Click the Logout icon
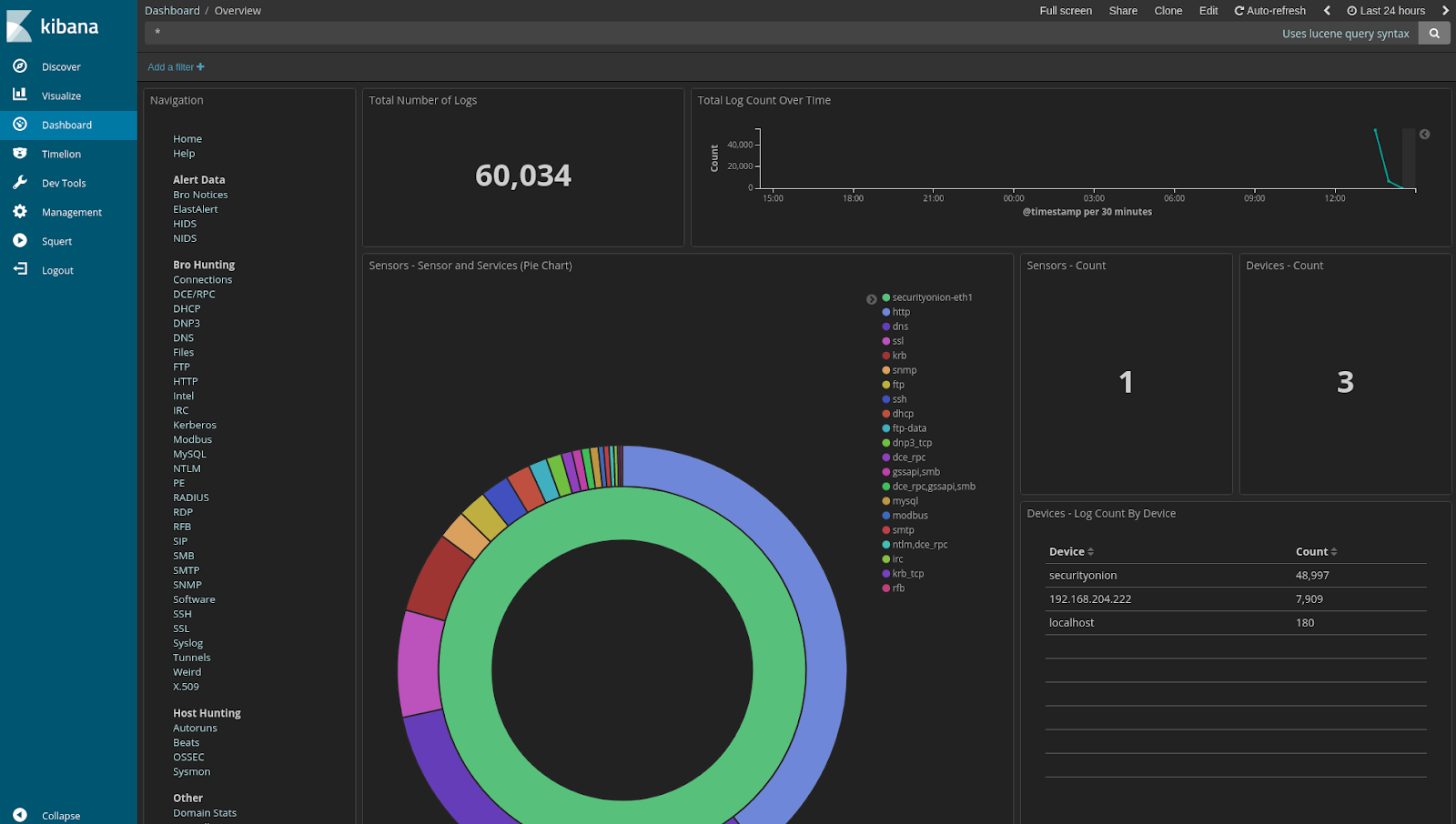This screenshot has width=1456, height=824. (x=20, y=270)
